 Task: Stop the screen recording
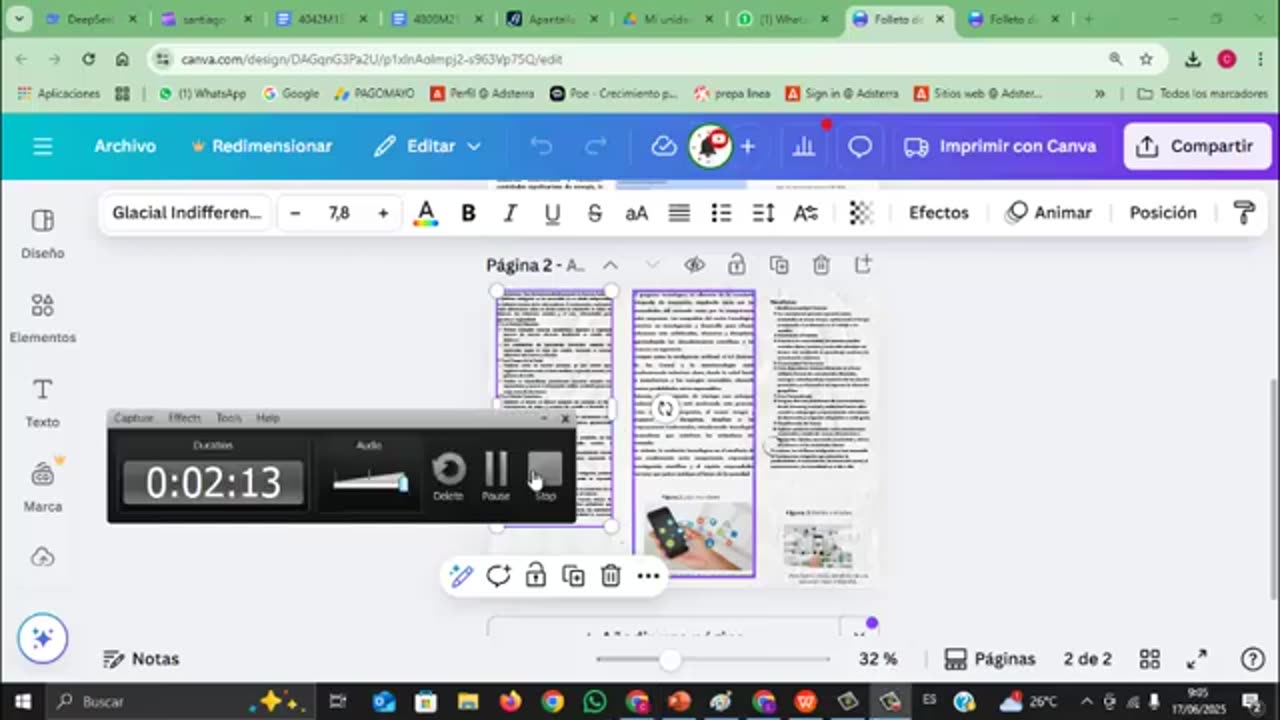tap(545, 475)
